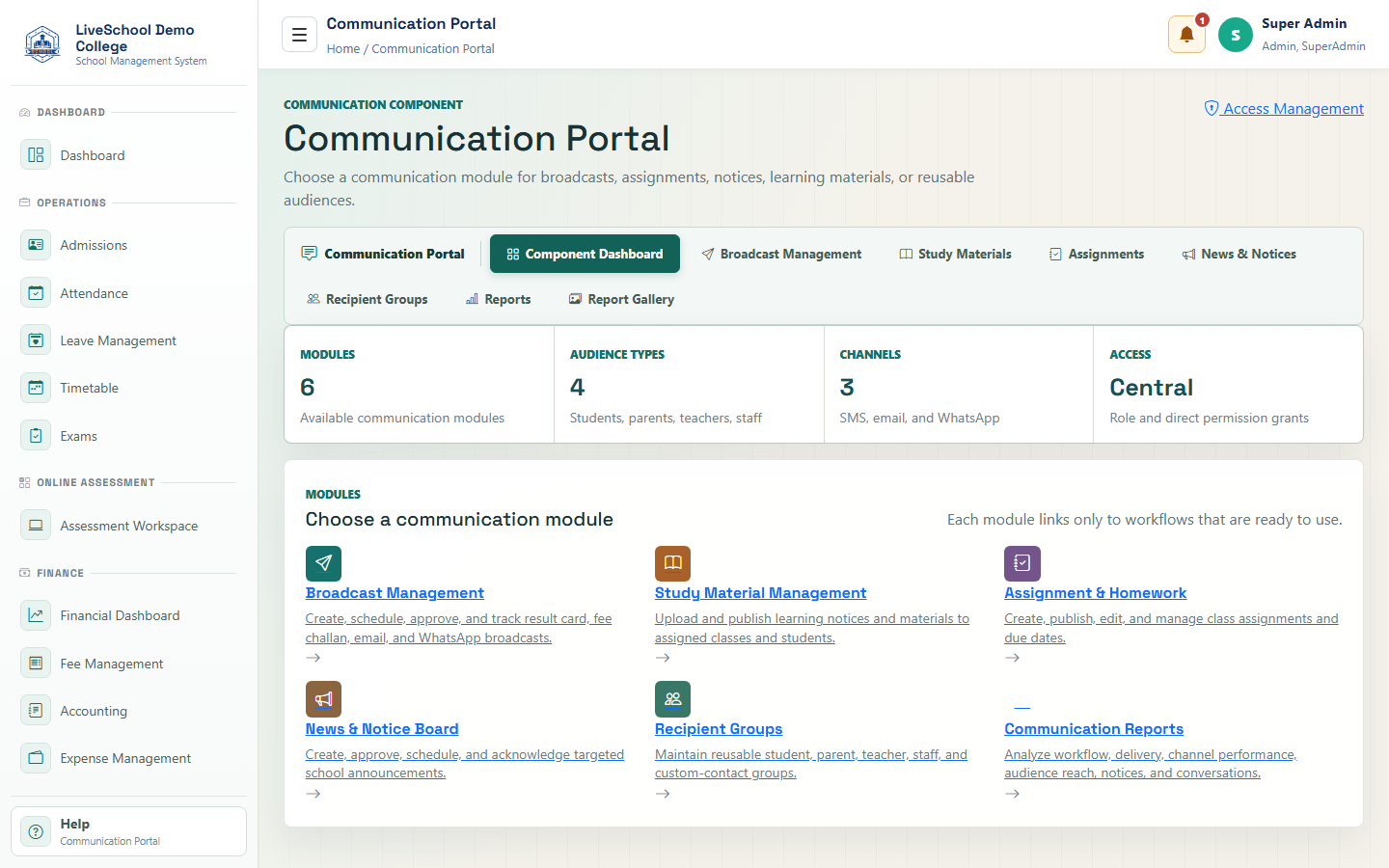Open Assignment & Homework module link
Screen dimensions: 1389x868
[1095, 592]
